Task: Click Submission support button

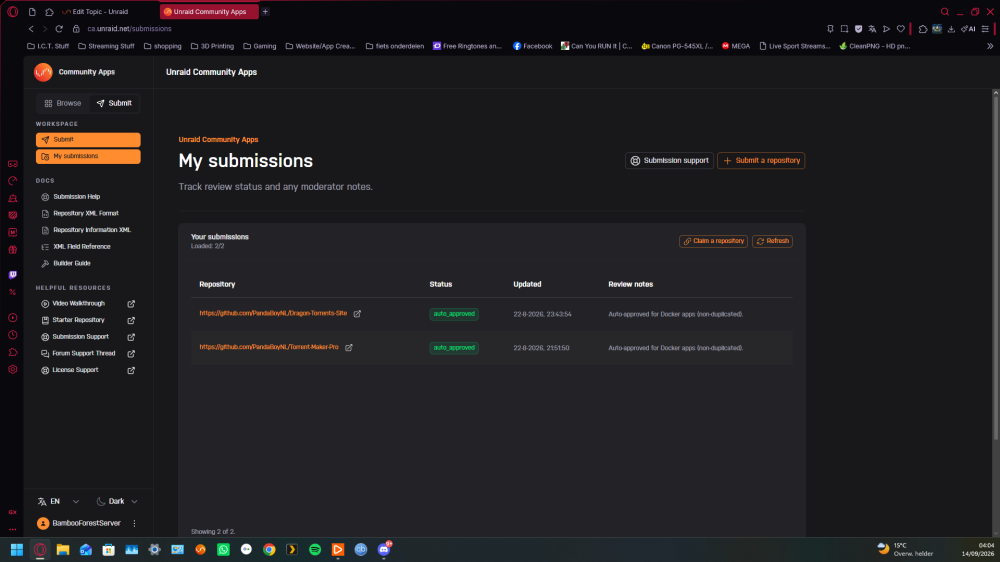Action: pyautogui.click(x=669, y=161)
